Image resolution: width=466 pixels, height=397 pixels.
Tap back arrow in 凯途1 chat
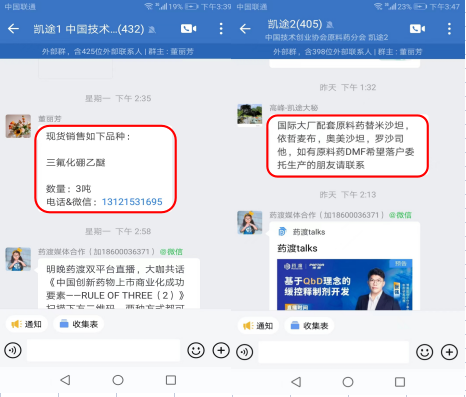pos(13,29)
